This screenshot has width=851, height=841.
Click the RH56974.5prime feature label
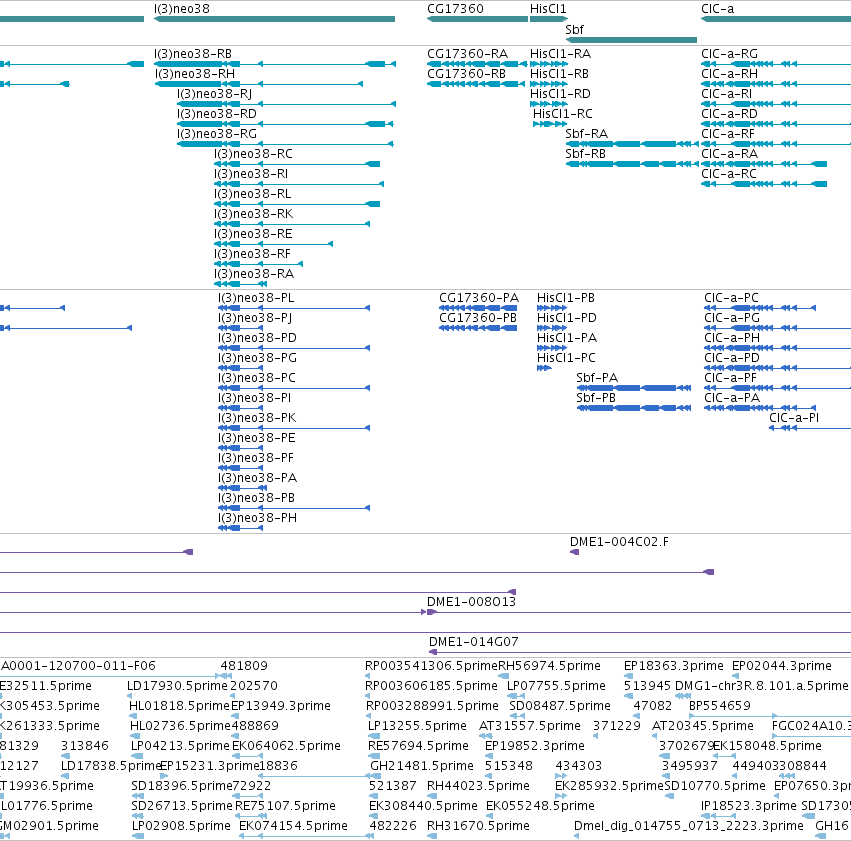(x=550, y=666)
